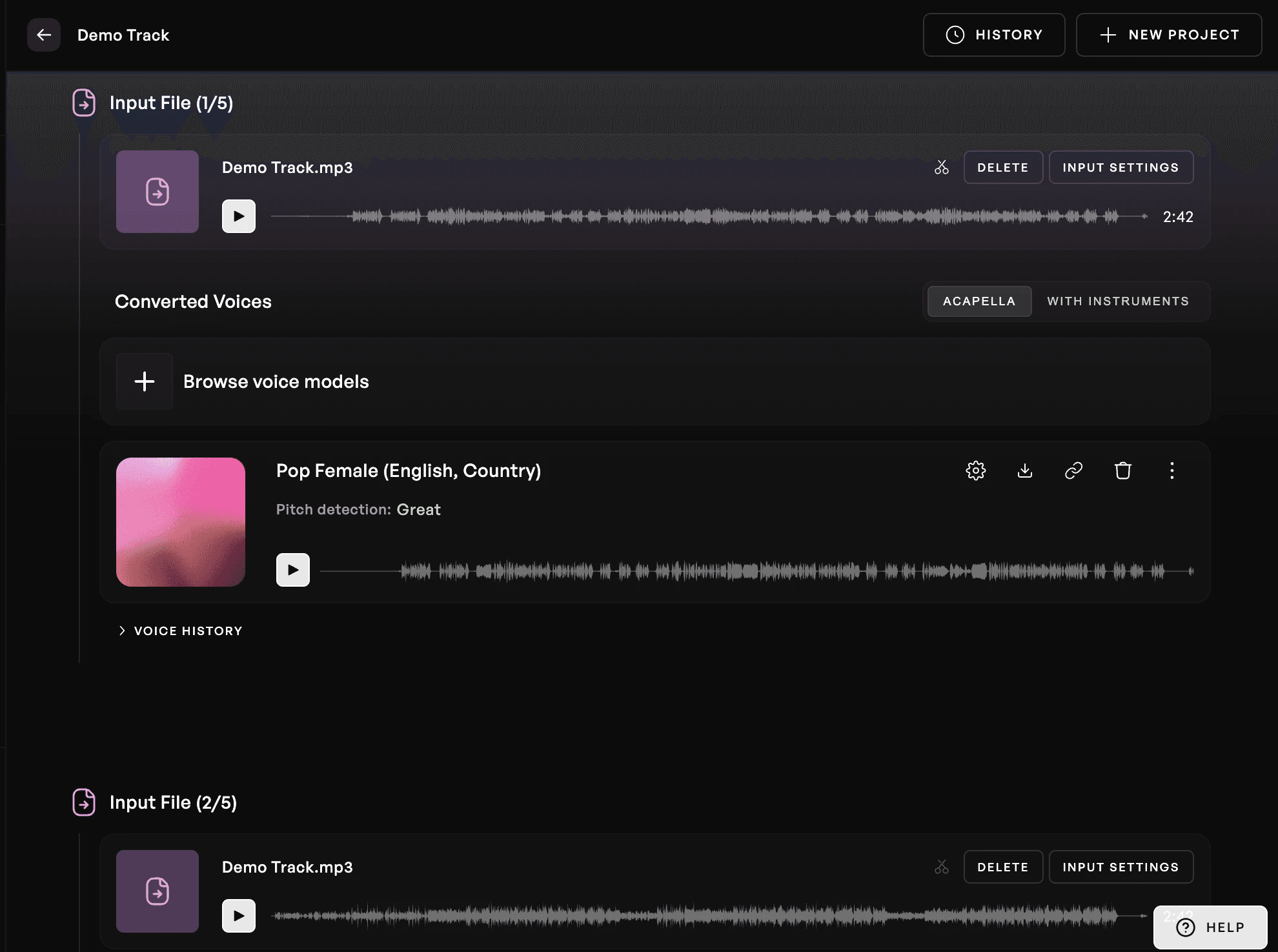Copy link for Pop Female conversion
The width and height of the screenshot is (1278, 952).
point(1073,471)
